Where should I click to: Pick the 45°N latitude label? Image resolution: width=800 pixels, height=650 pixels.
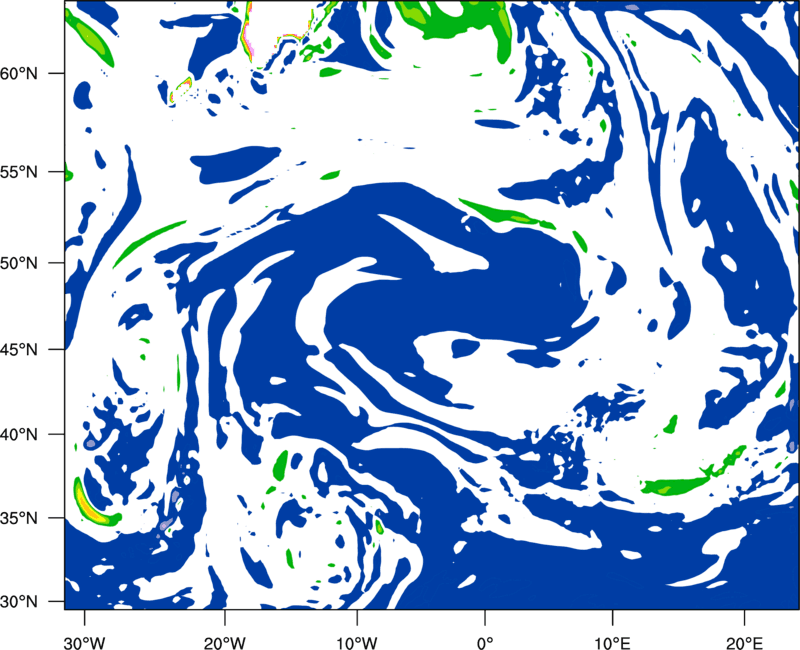(19, 350)
